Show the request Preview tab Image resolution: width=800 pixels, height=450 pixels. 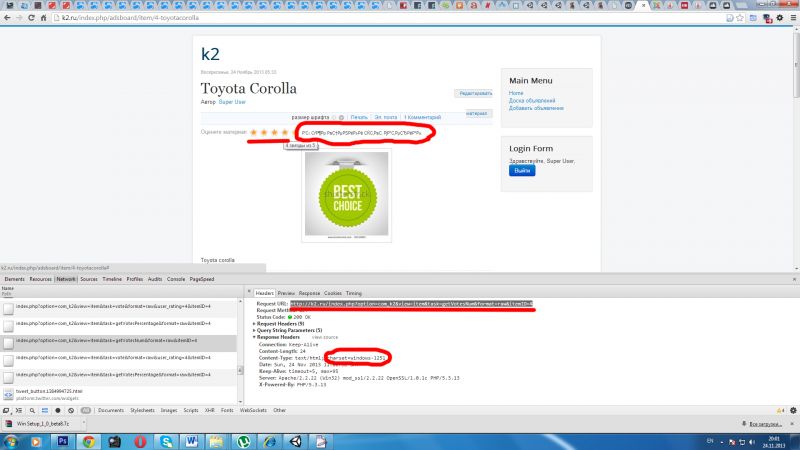(286, 293)
